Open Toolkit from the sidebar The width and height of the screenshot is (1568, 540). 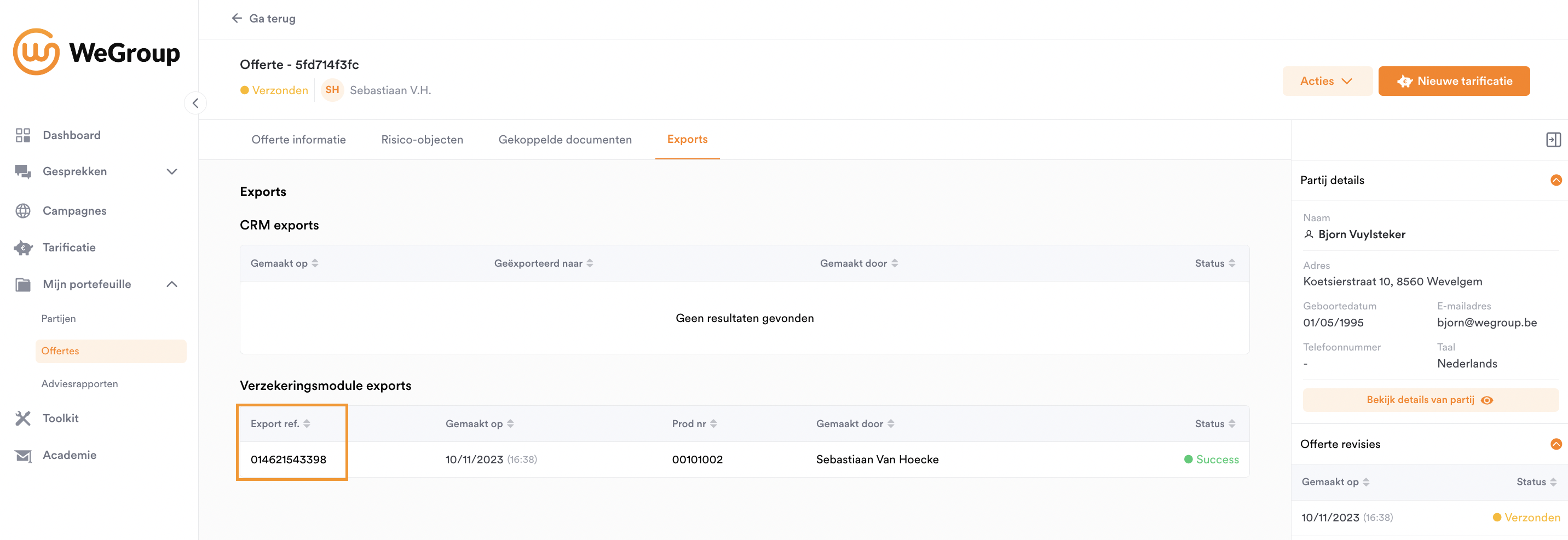tap(60, 418)
